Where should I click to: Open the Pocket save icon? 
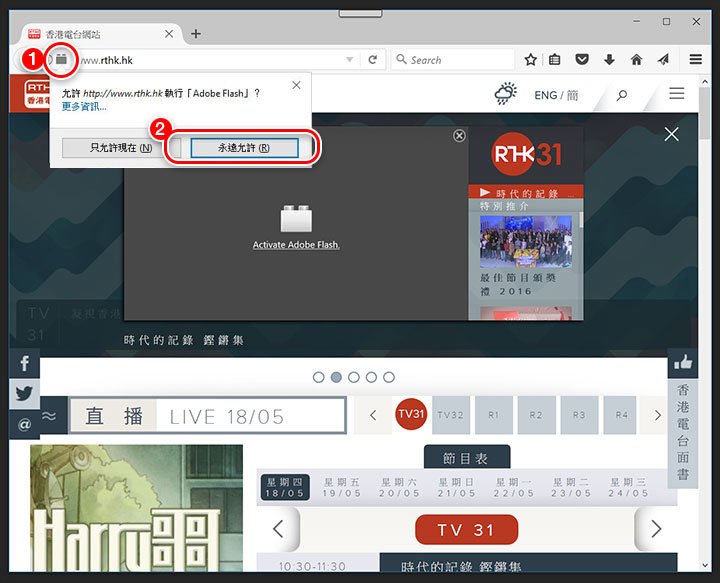582,60
